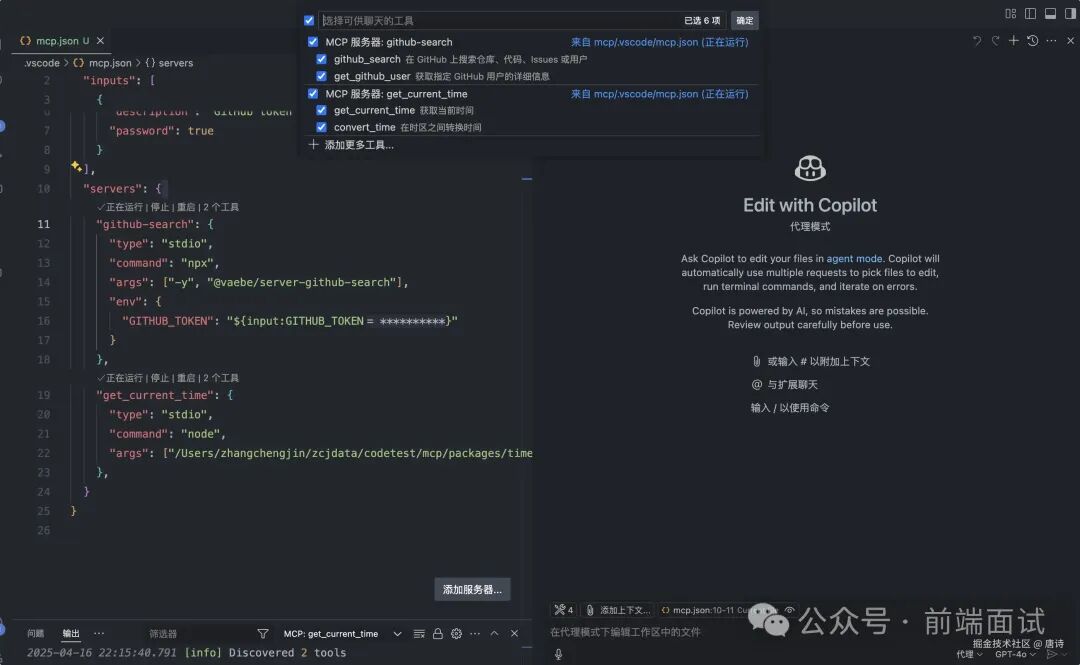The width and height of the screenshot is (1080, 665).
Task: Close the Copilot chat panel
Action: pos(1070,41)
